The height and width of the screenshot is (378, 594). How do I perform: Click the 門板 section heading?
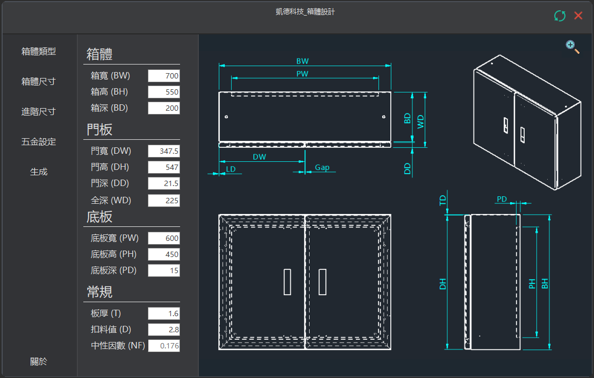[99, 130]
